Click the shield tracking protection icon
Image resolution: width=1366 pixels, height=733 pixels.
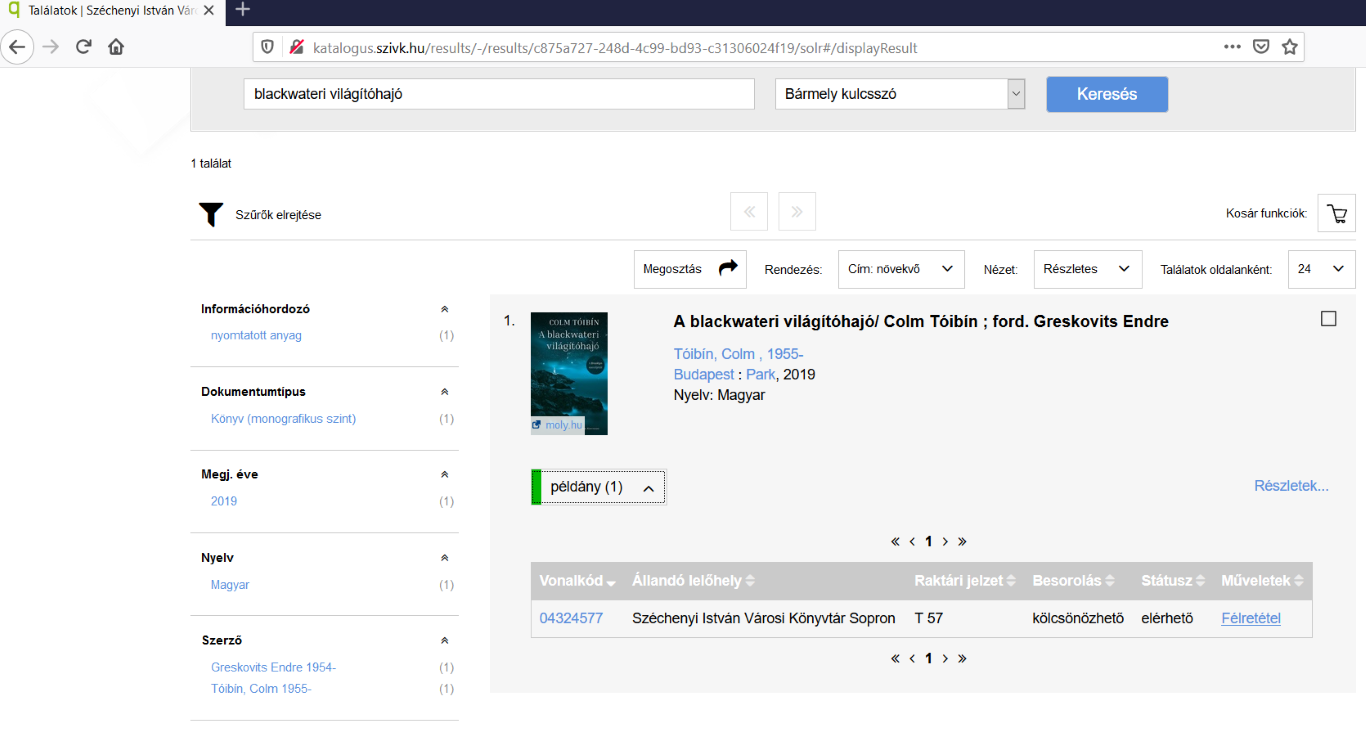coord(267,47)
